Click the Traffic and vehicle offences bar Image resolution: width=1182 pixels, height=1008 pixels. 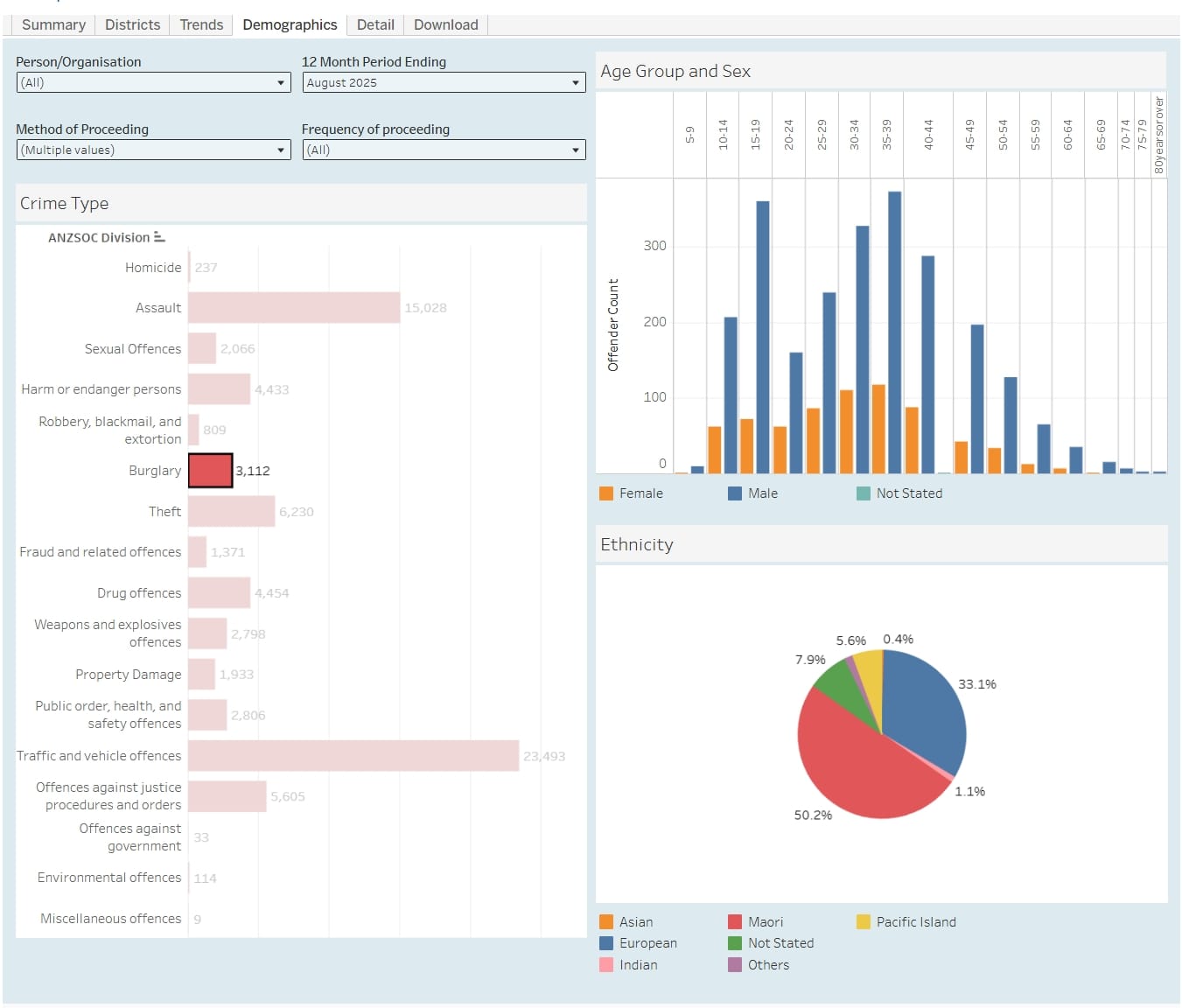(353, 756)
